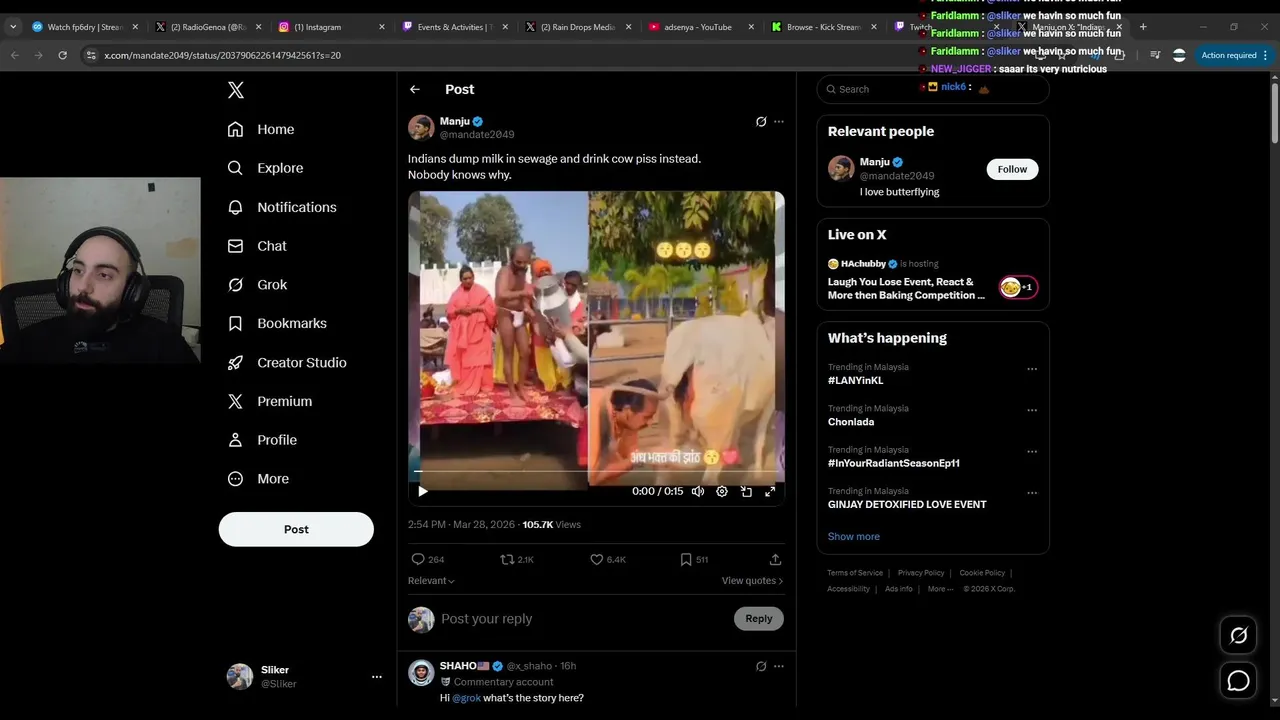Open options for #LANYinKL trend
This screenshot has width=1280, height=720.
pyautogui.click(x=1032, y=369)
